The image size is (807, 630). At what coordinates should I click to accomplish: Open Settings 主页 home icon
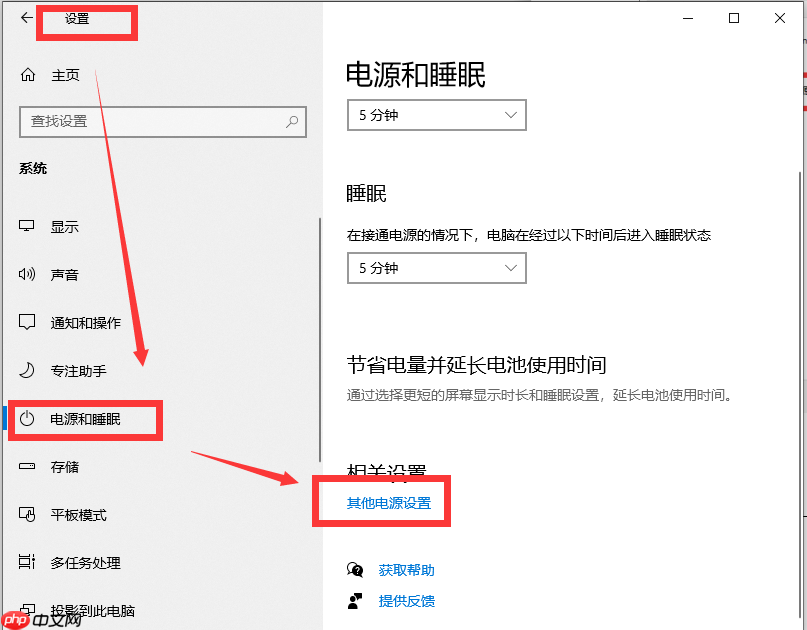coord(28,74)
